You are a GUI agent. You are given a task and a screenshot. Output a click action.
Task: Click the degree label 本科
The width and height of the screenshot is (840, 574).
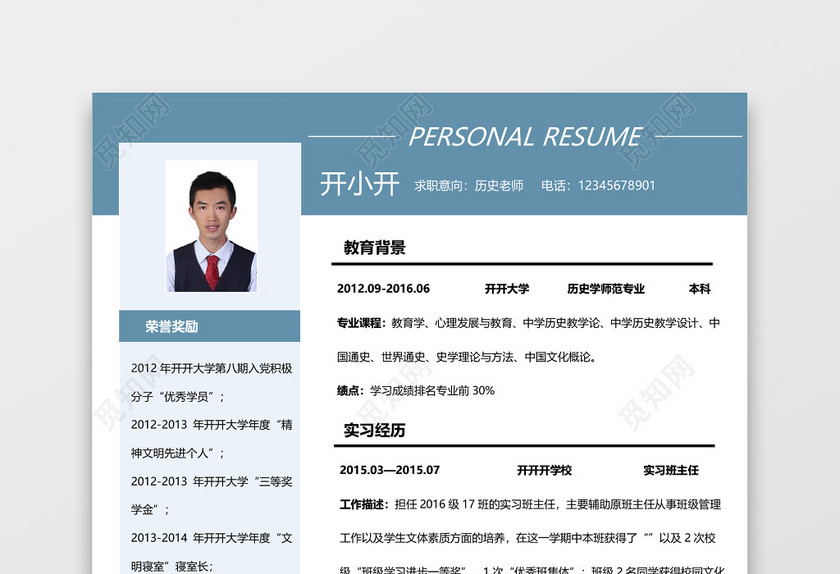700,289
